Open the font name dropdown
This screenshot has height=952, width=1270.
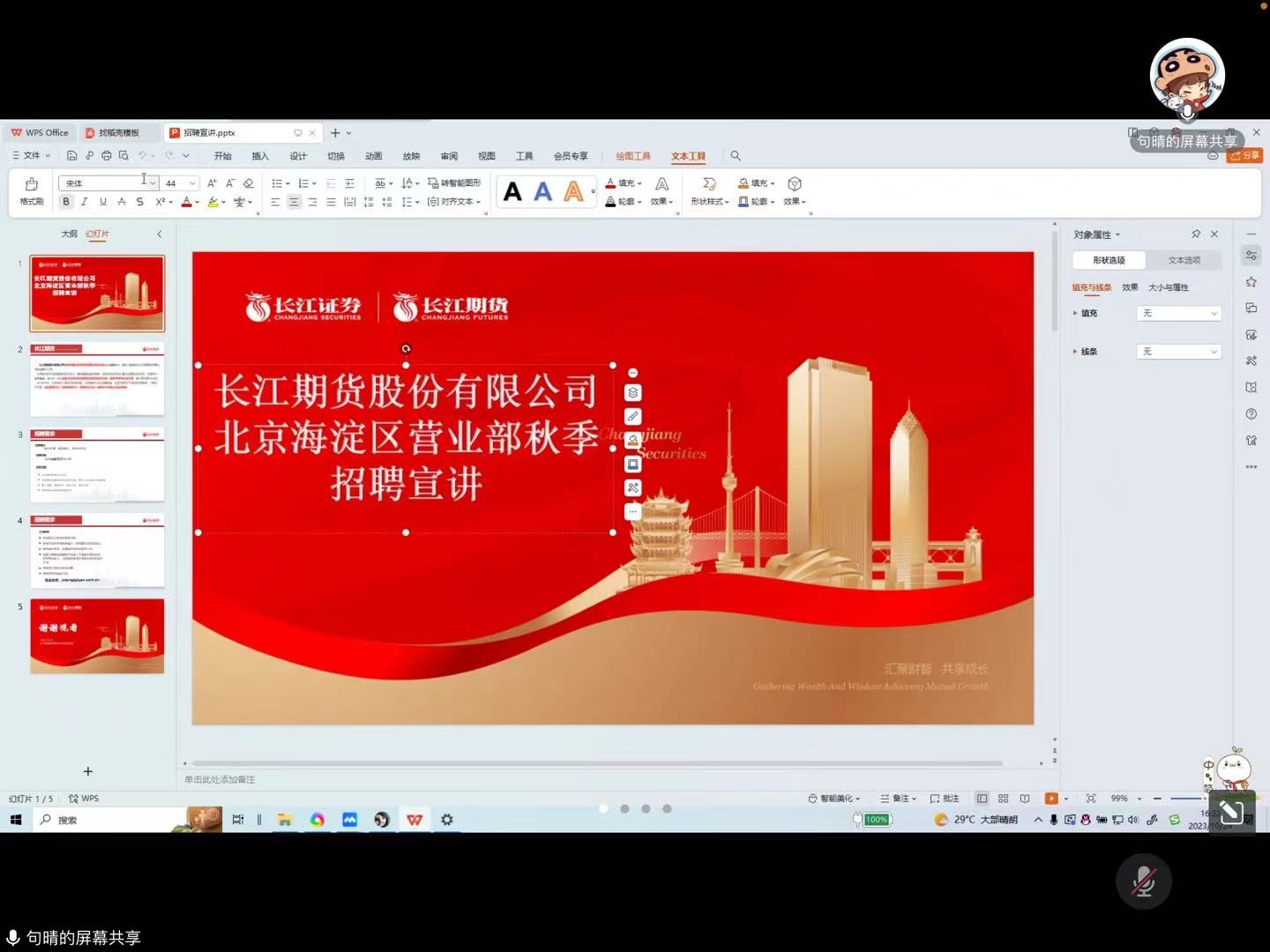tap(153, 183)
